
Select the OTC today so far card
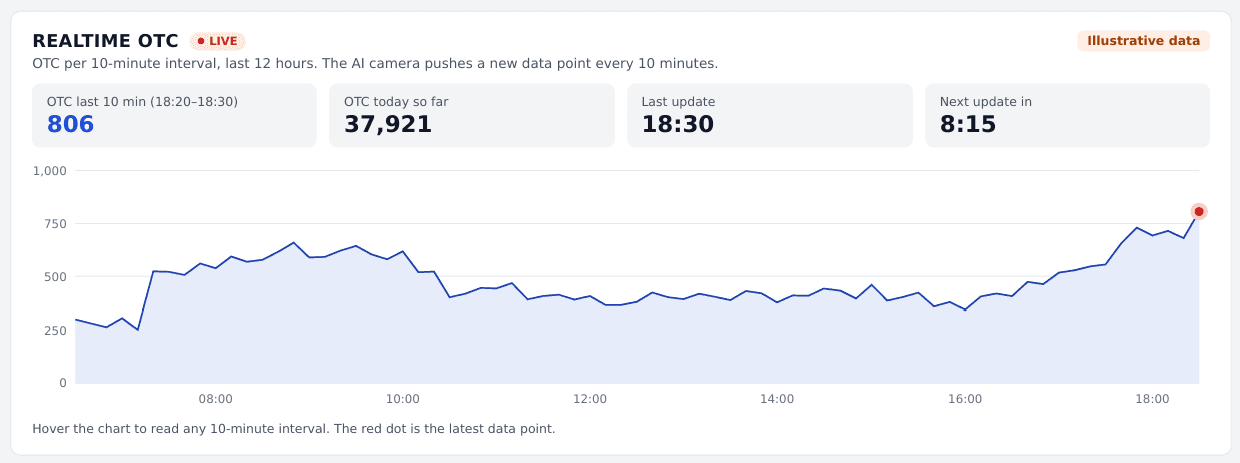coord(472,115)
